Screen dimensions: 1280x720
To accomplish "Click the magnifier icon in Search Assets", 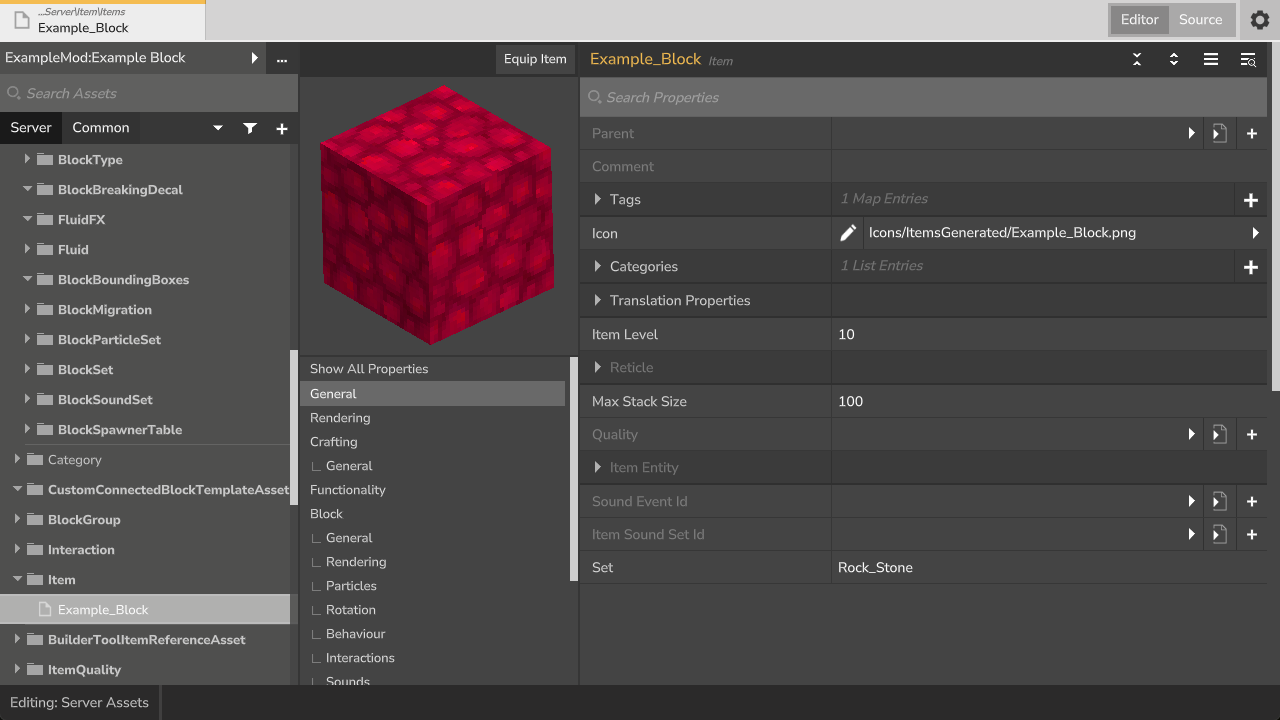I will click(x=14, y=93).
